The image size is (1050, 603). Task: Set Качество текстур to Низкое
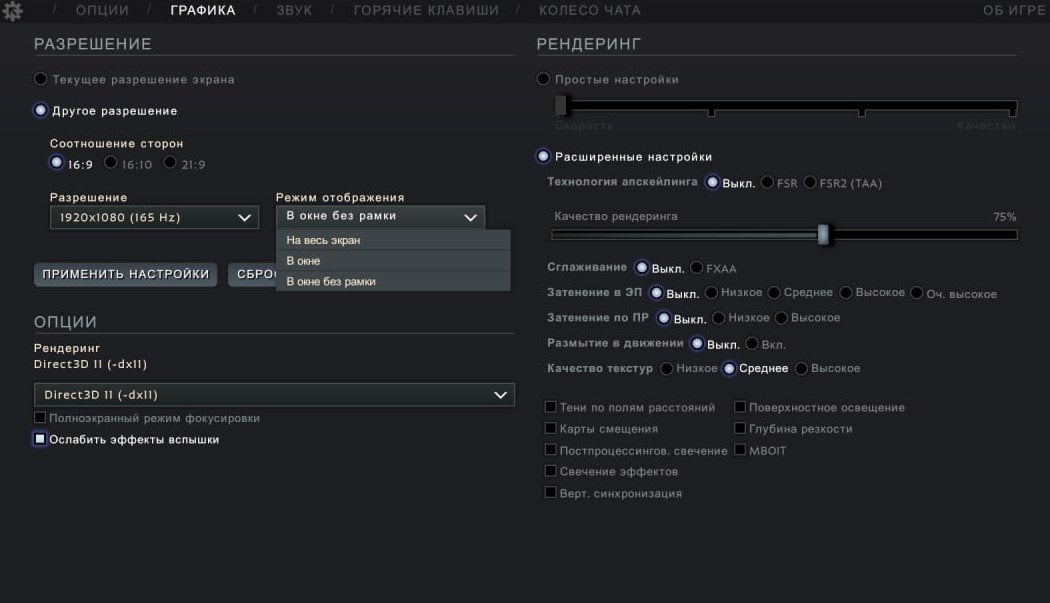click(x=666, y=368)
